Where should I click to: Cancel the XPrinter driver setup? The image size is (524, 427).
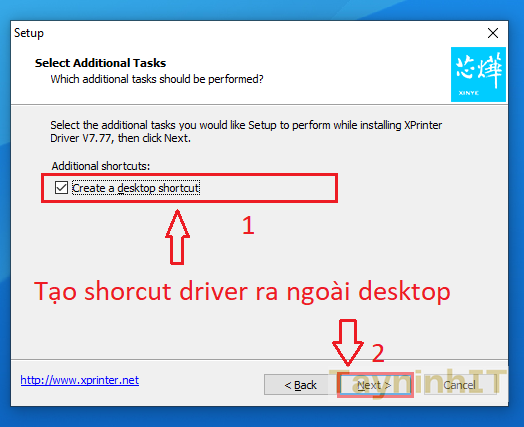460,385
